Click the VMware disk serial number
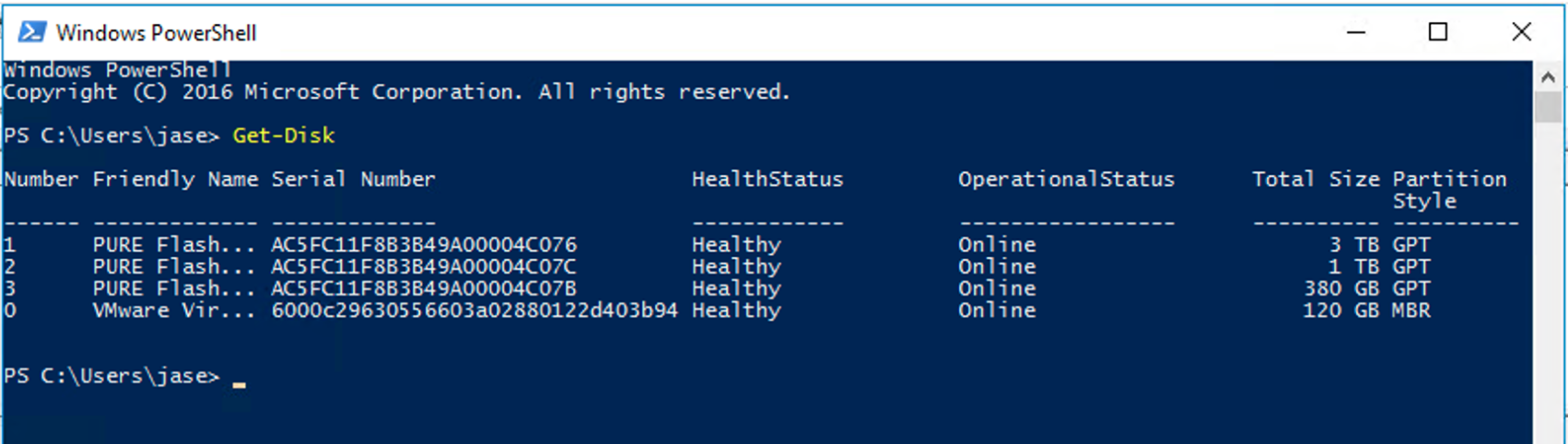The height and width of the screenshot is (444, 1568). (474, 310)
